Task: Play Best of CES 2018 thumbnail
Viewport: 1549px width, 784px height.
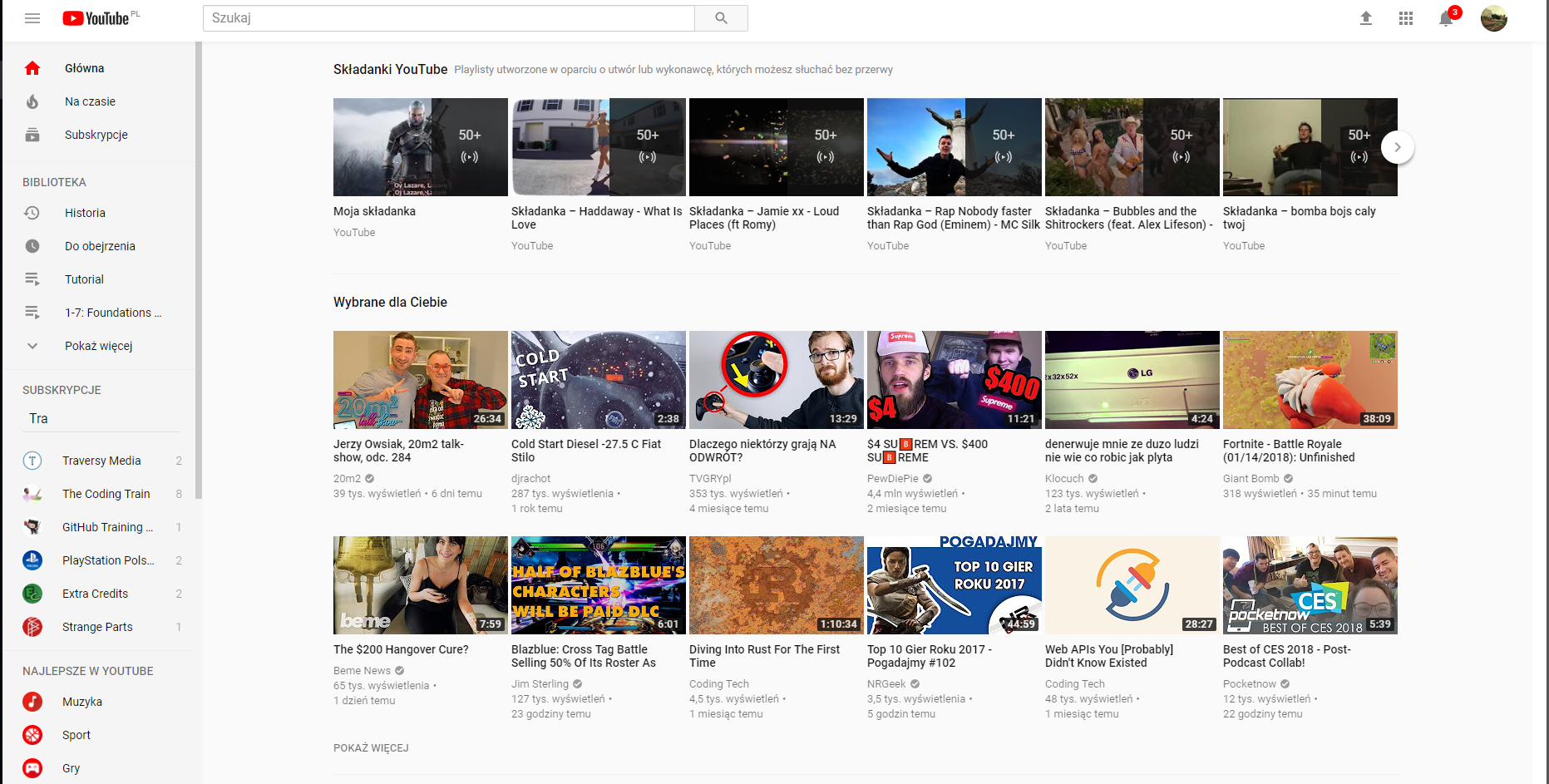Action: [x=1310, y=585]
